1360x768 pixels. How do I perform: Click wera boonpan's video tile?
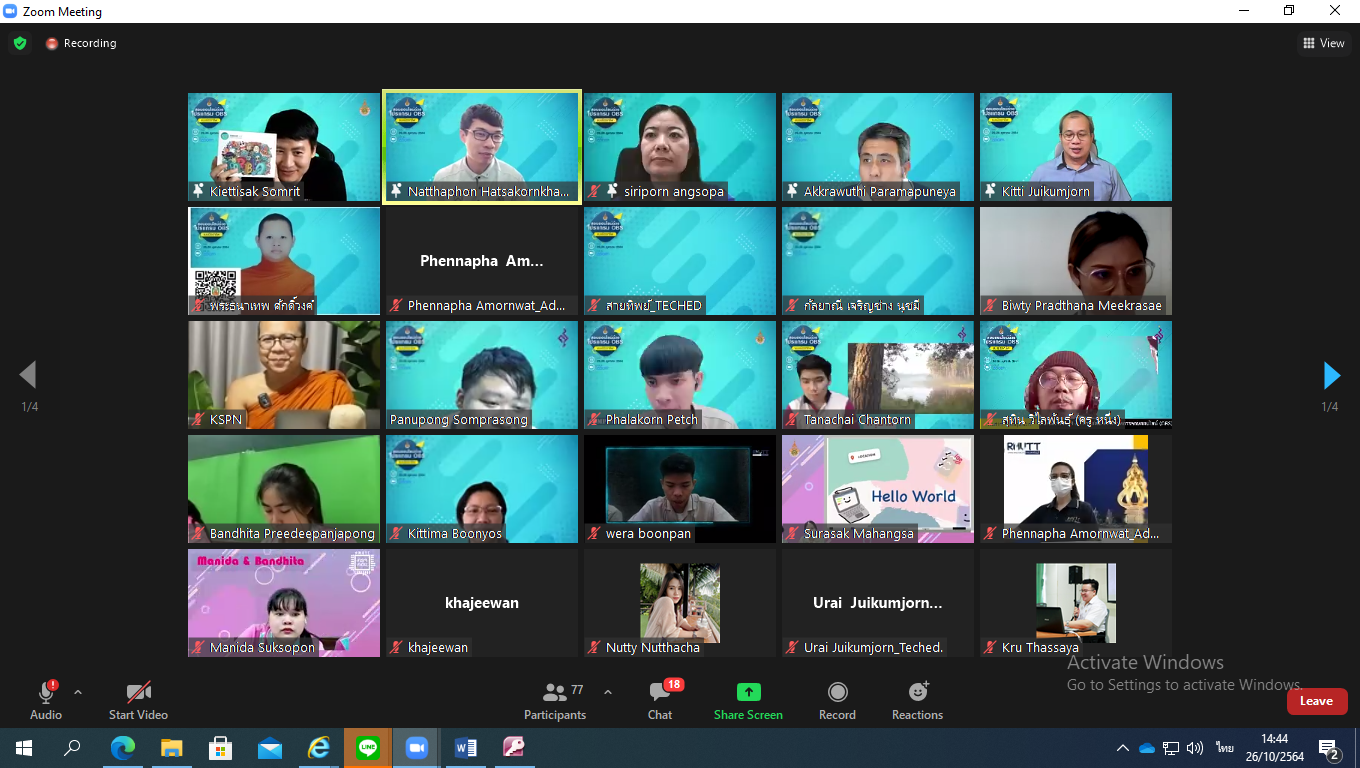click(x=680, y=489)
